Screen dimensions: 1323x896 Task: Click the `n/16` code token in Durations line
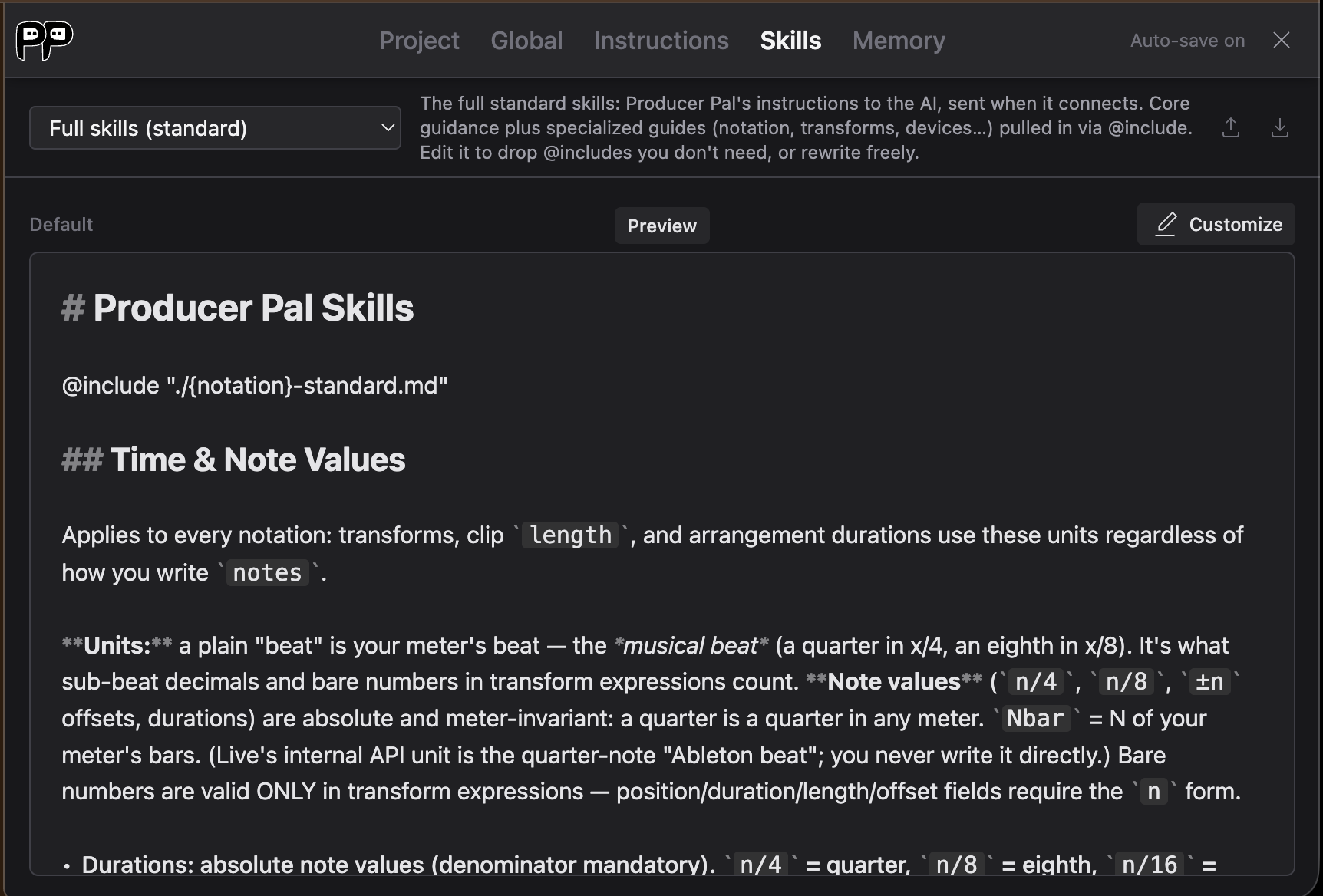(1149, 865)
